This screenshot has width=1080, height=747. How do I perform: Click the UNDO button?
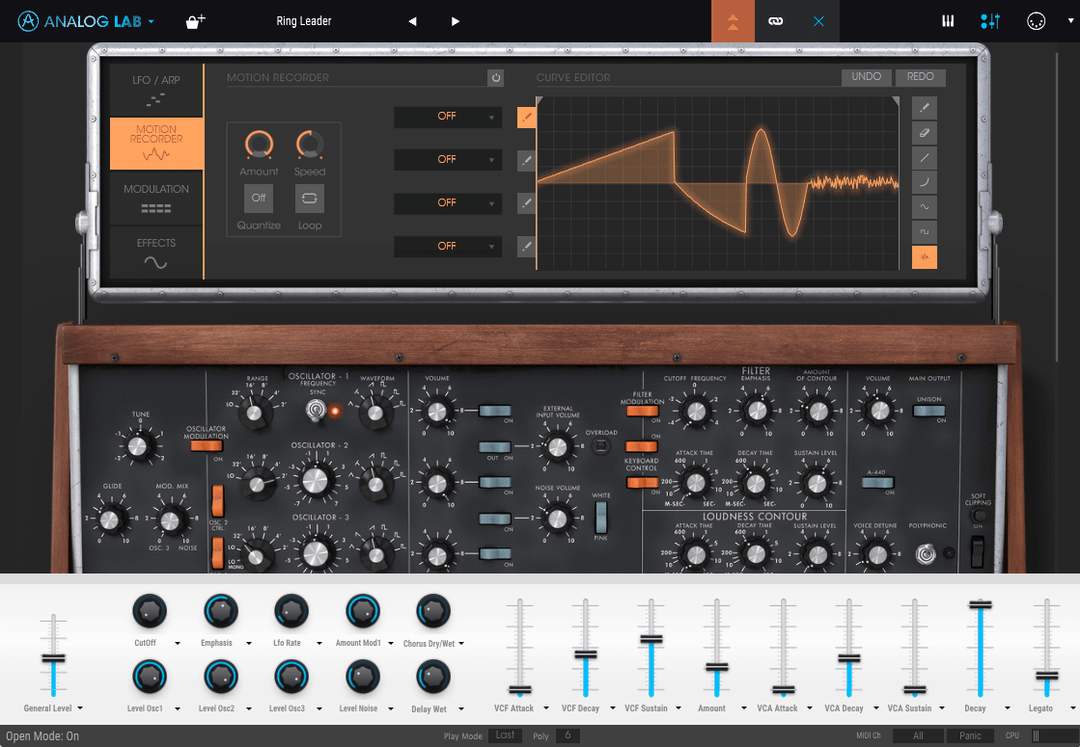pos(866,77)
